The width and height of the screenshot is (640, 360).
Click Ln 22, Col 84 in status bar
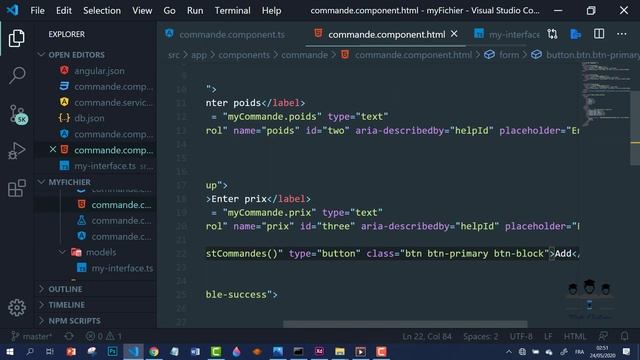pos(427,336)
